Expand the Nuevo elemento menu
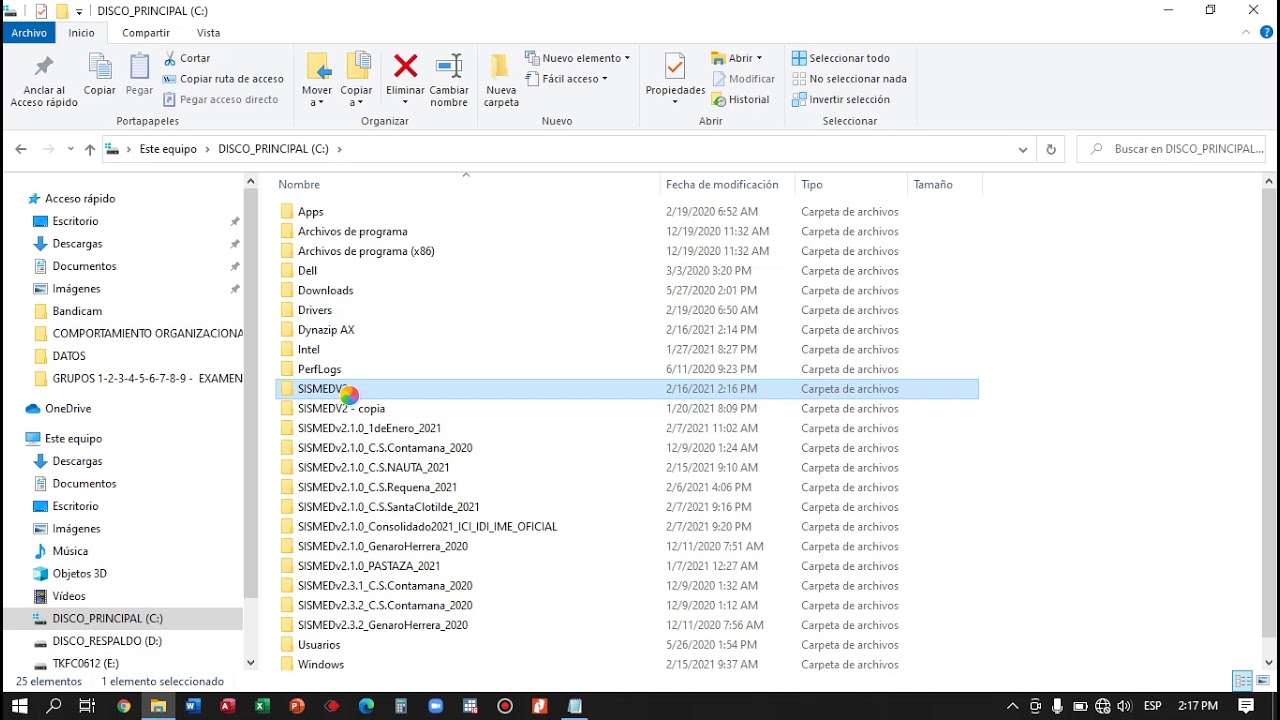Screen dimensions: 1280x720 pos(578,58)
